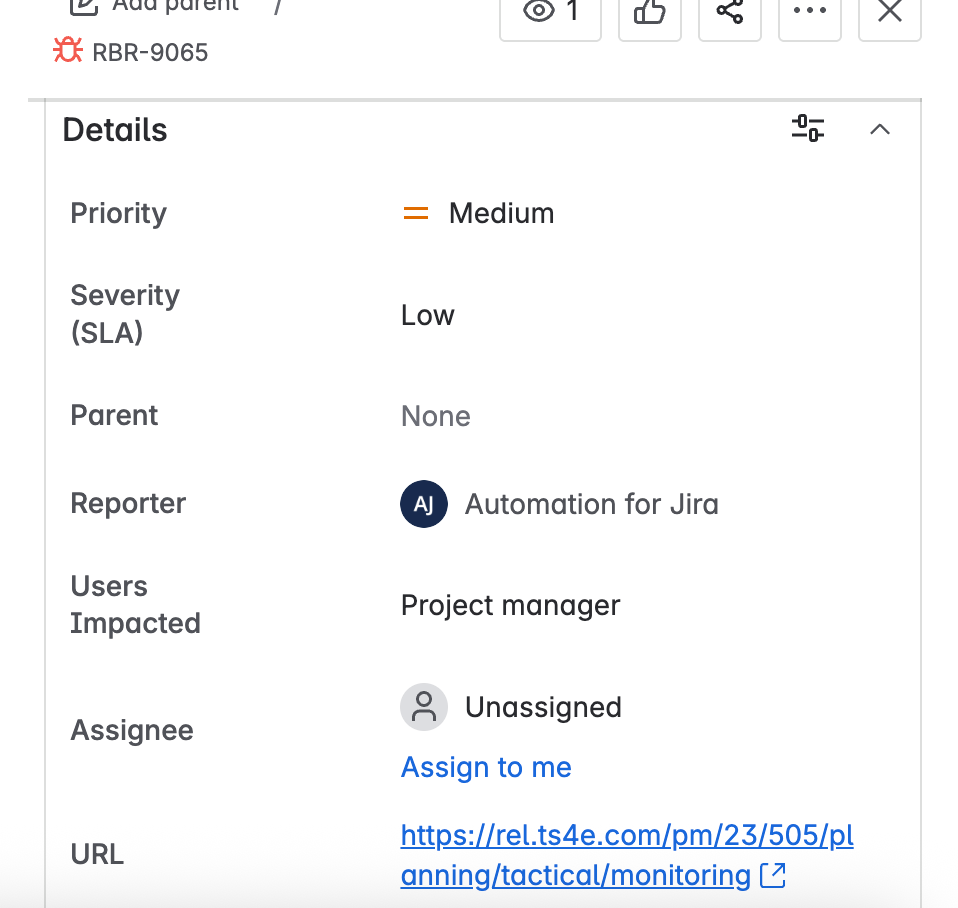Click the Assign to me link
This screenshot has height=908, width=958.
(486, 767)
